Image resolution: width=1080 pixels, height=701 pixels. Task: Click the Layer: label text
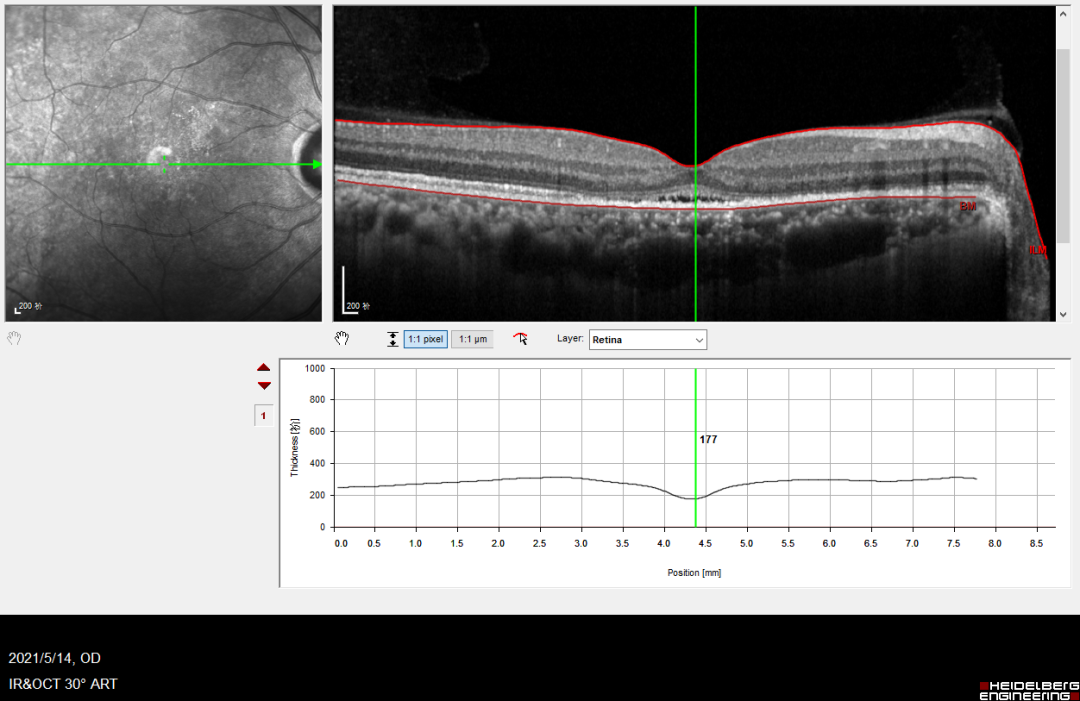click(570, 338)
